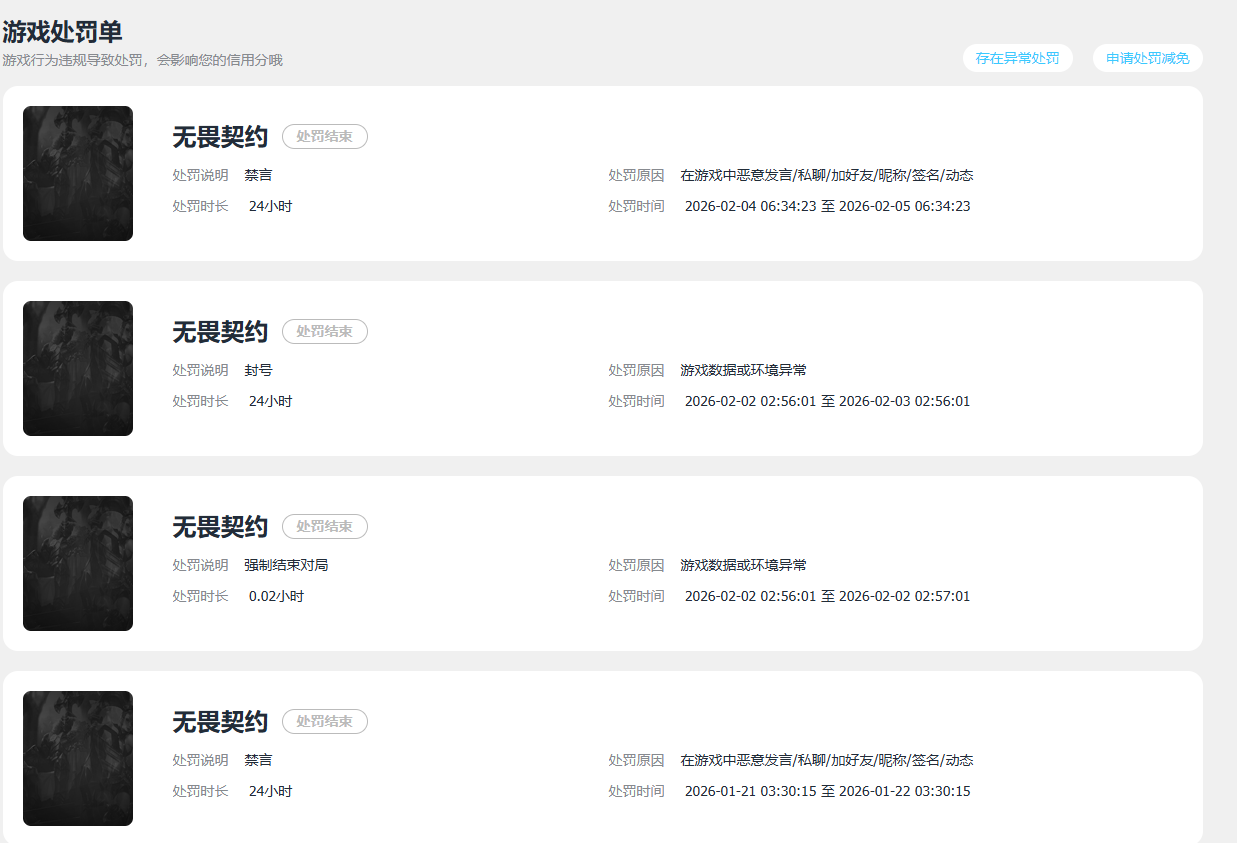The height and width of the screenshot is (843, 1237).
Task: Open 无畏契约 title of the 强制结束对局 record
Action: 220,526
